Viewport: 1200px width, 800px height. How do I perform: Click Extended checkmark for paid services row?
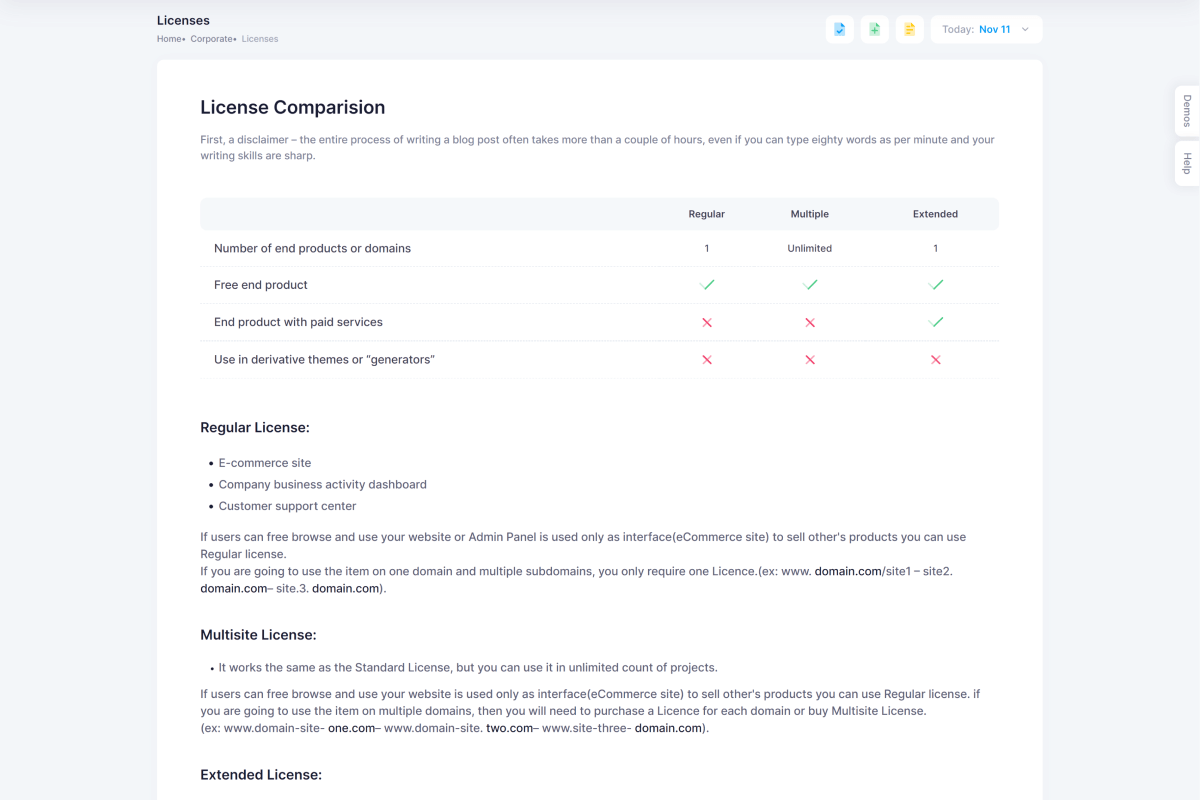pyautogui.click(x=935, y=322)
